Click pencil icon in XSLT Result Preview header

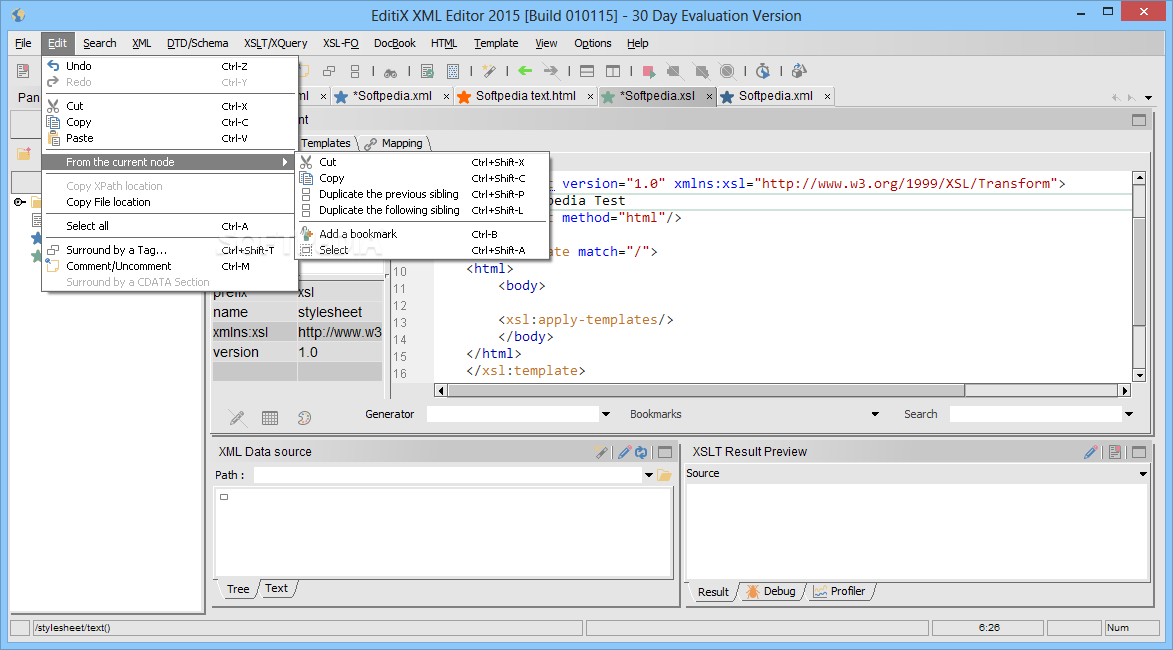pos(1091,452)
